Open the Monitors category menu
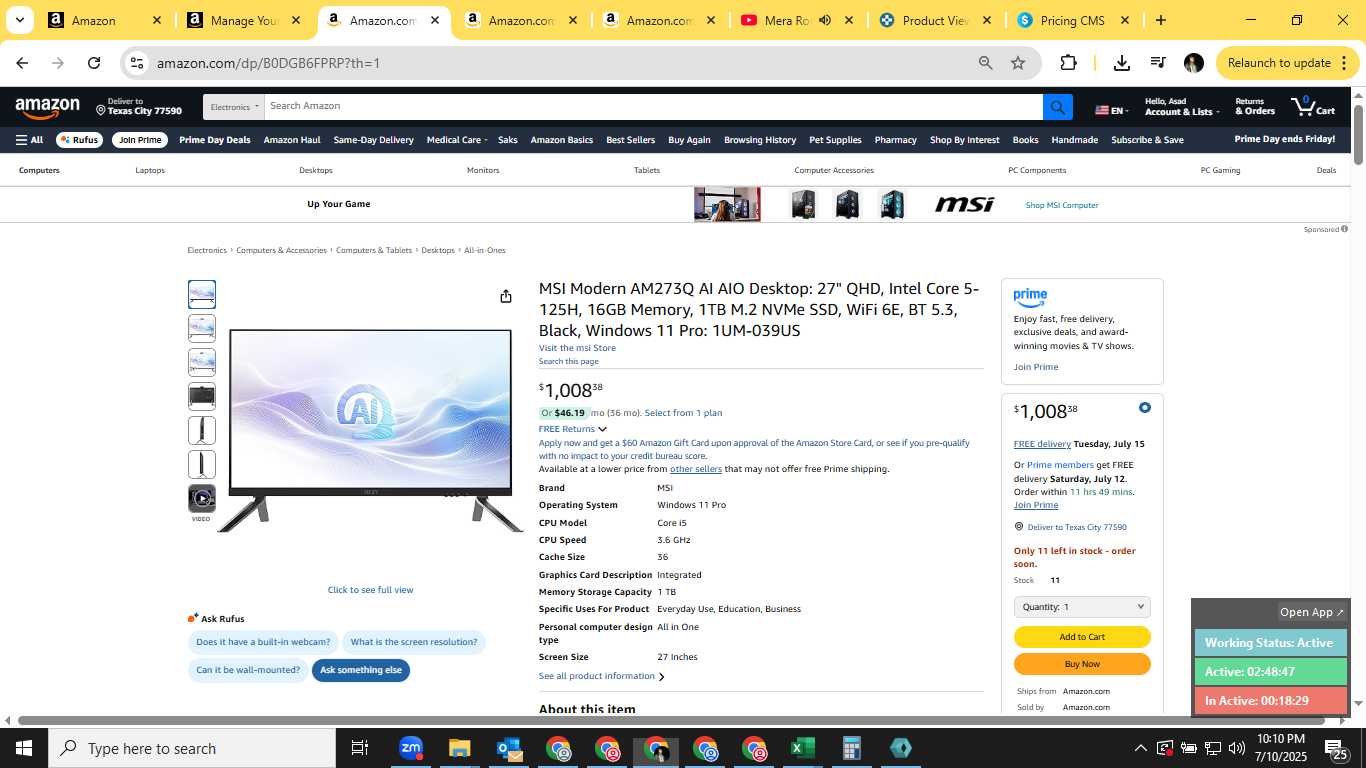Image resolution: width=1366 pixels, height=768 pixels. (483, 170)
